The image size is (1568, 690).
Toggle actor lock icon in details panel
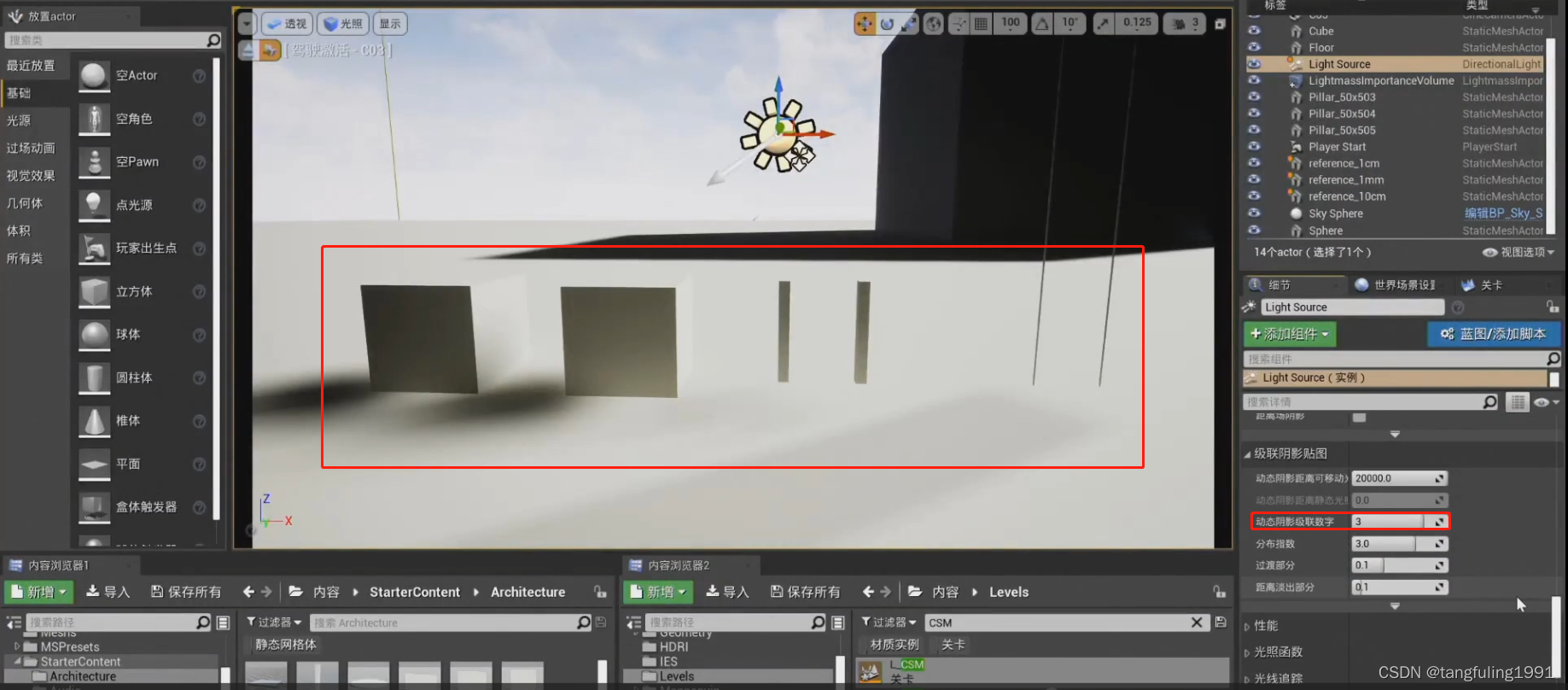point(1552,307)
